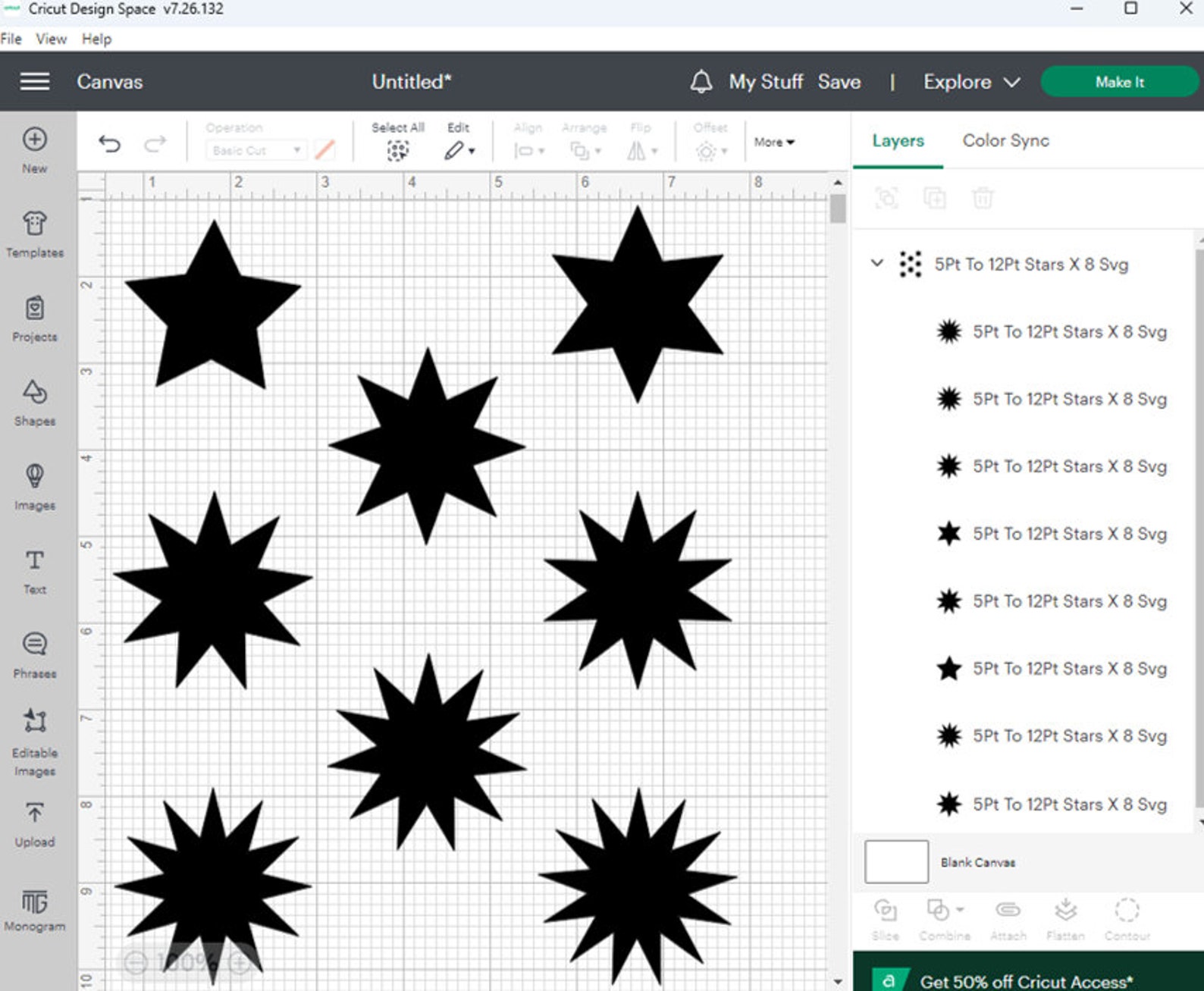This screenshot has height=991, width=1204.
Task: Open the Align dropdown
Action: pyautogui.click(x=529, y=151)
